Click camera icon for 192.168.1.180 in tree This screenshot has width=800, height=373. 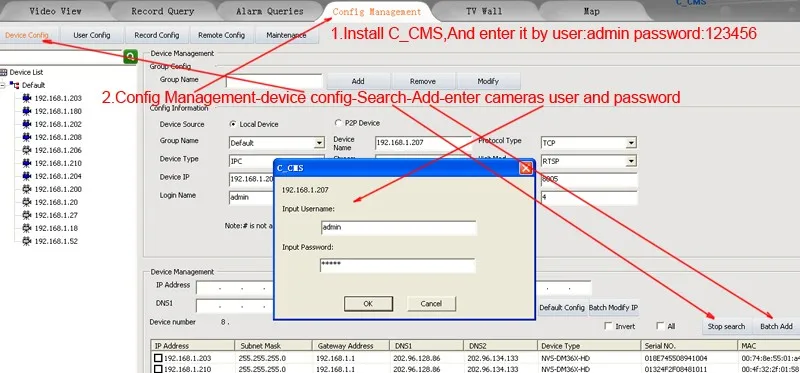pos(27,111)
